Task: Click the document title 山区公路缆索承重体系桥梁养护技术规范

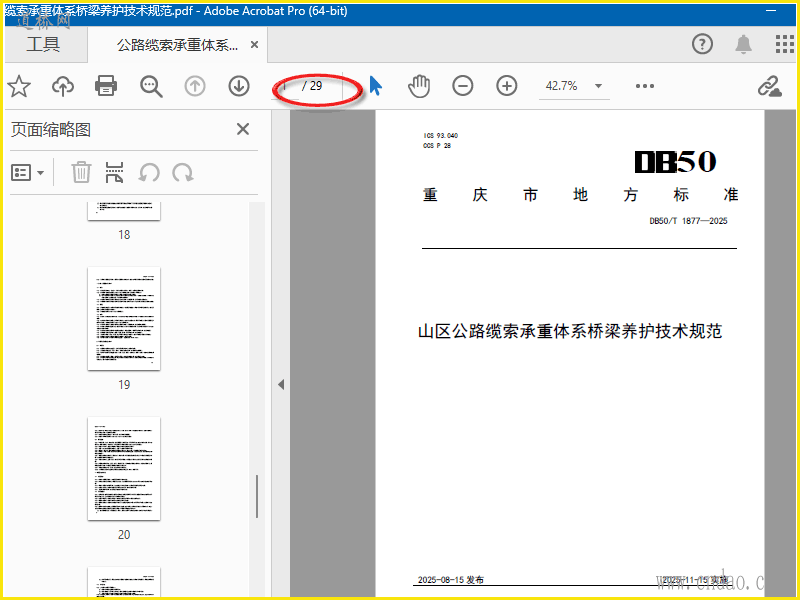Action: pyautogui.click(x=570, y=331)
